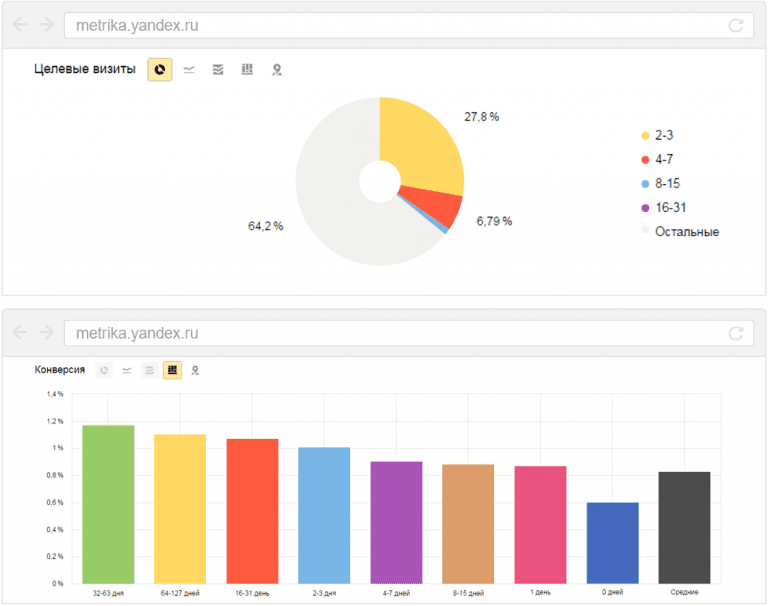Select column chart icon in Конверсия panel
This screenshot has width=768, height=606.
pos(172,370)
